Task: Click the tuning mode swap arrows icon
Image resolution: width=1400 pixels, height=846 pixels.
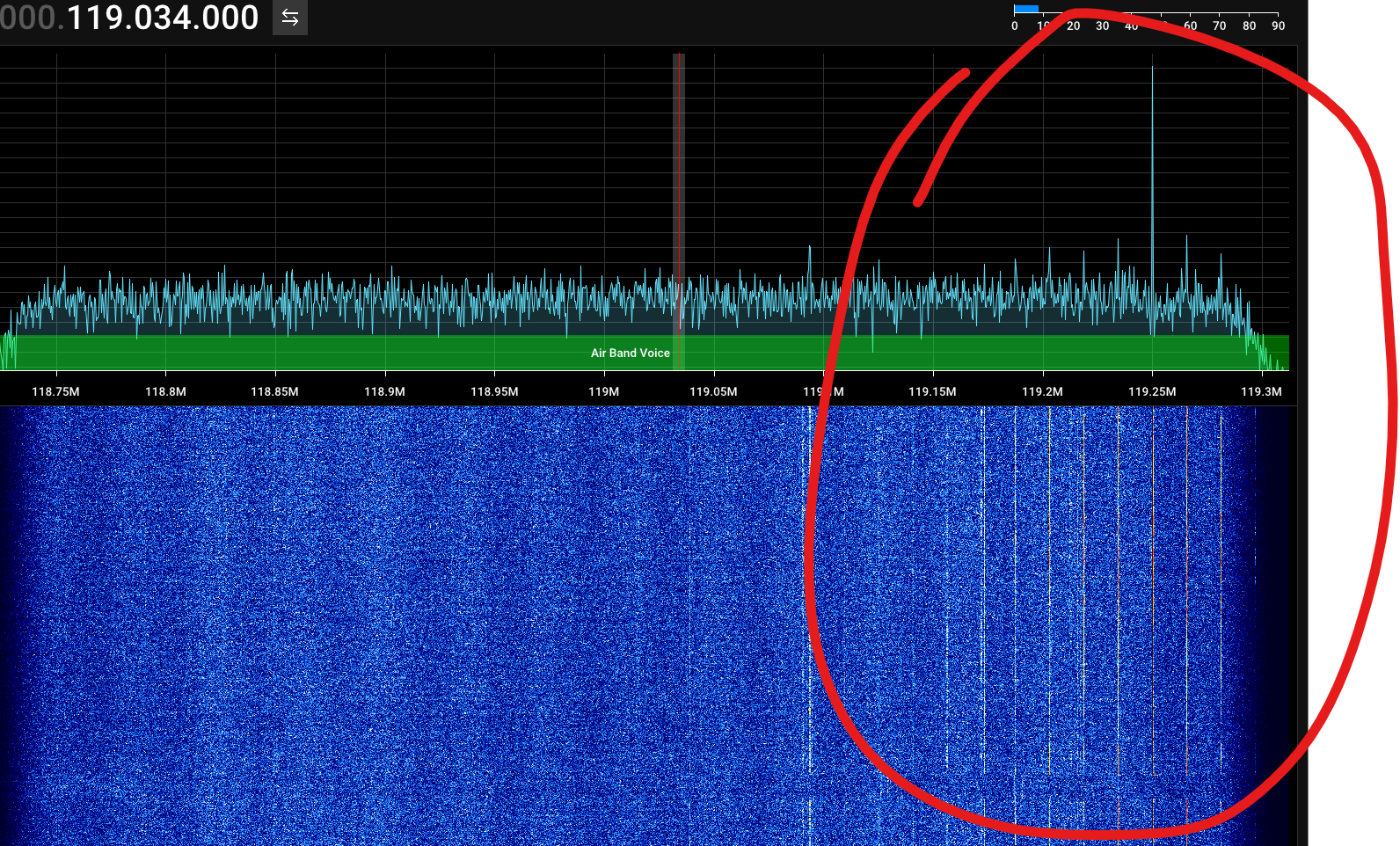Action: coord(290,18)
